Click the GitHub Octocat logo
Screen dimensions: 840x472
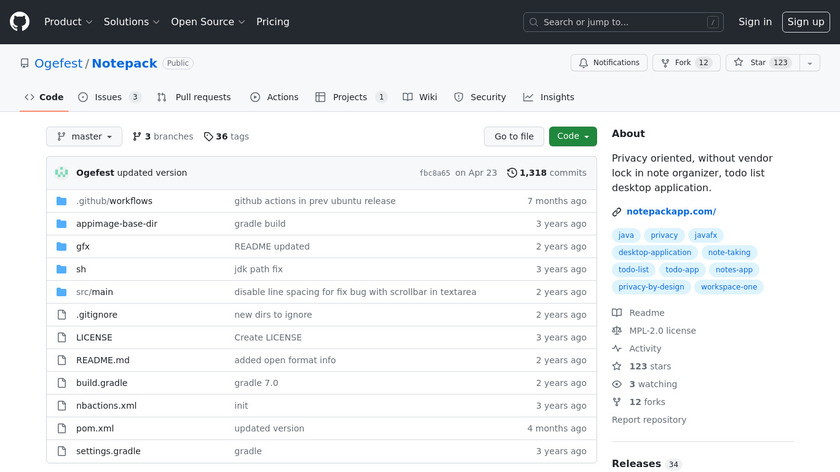(19, 22)
